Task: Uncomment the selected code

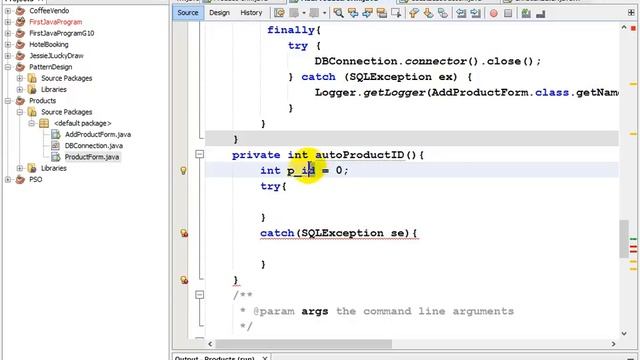Action: point(541,13)
